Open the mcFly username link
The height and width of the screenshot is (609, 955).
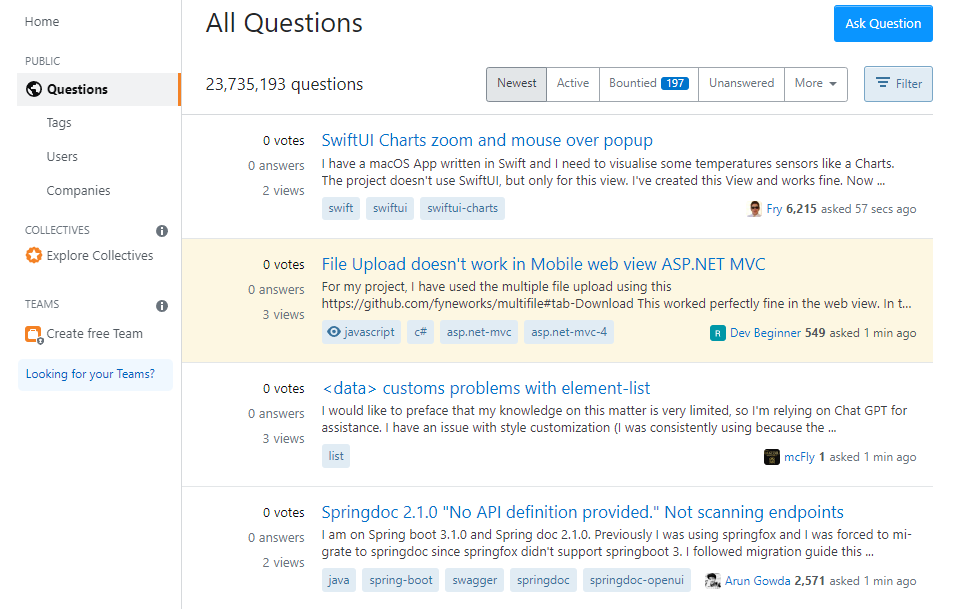pos(799,457)
